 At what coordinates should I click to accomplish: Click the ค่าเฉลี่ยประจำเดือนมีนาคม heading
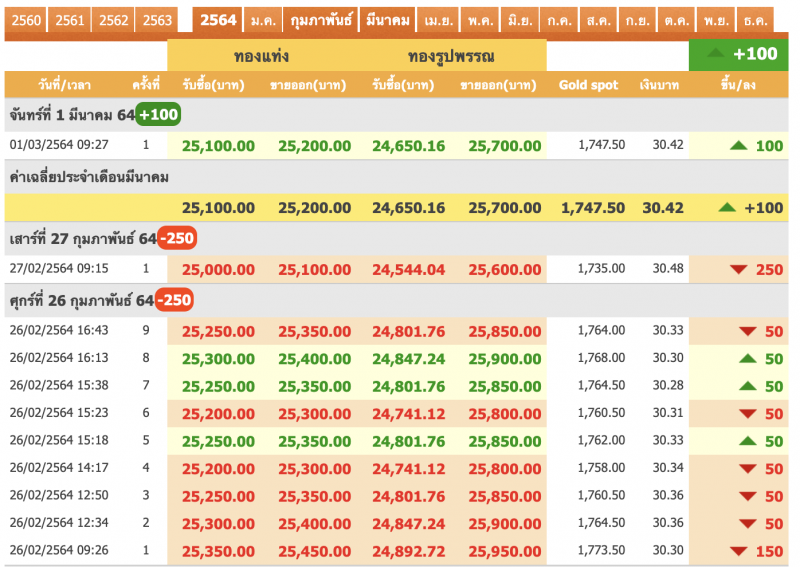click(x=89, y=177)
